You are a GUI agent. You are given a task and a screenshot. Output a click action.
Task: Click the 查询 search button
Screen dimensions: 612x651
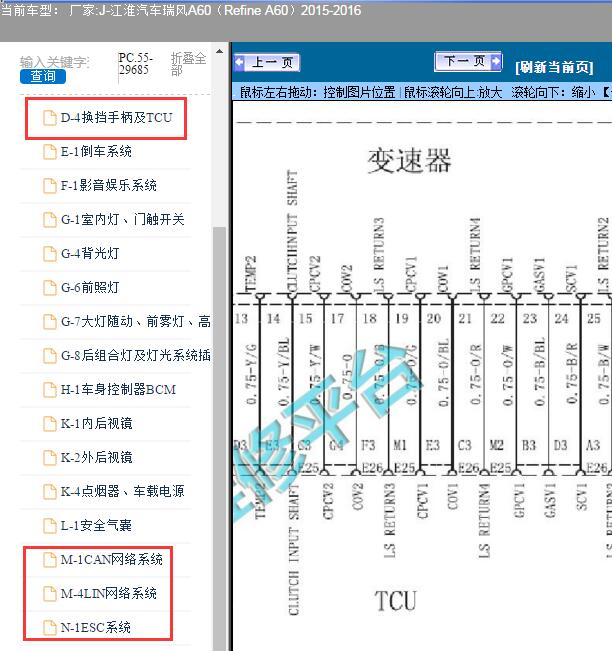(43, 76)
